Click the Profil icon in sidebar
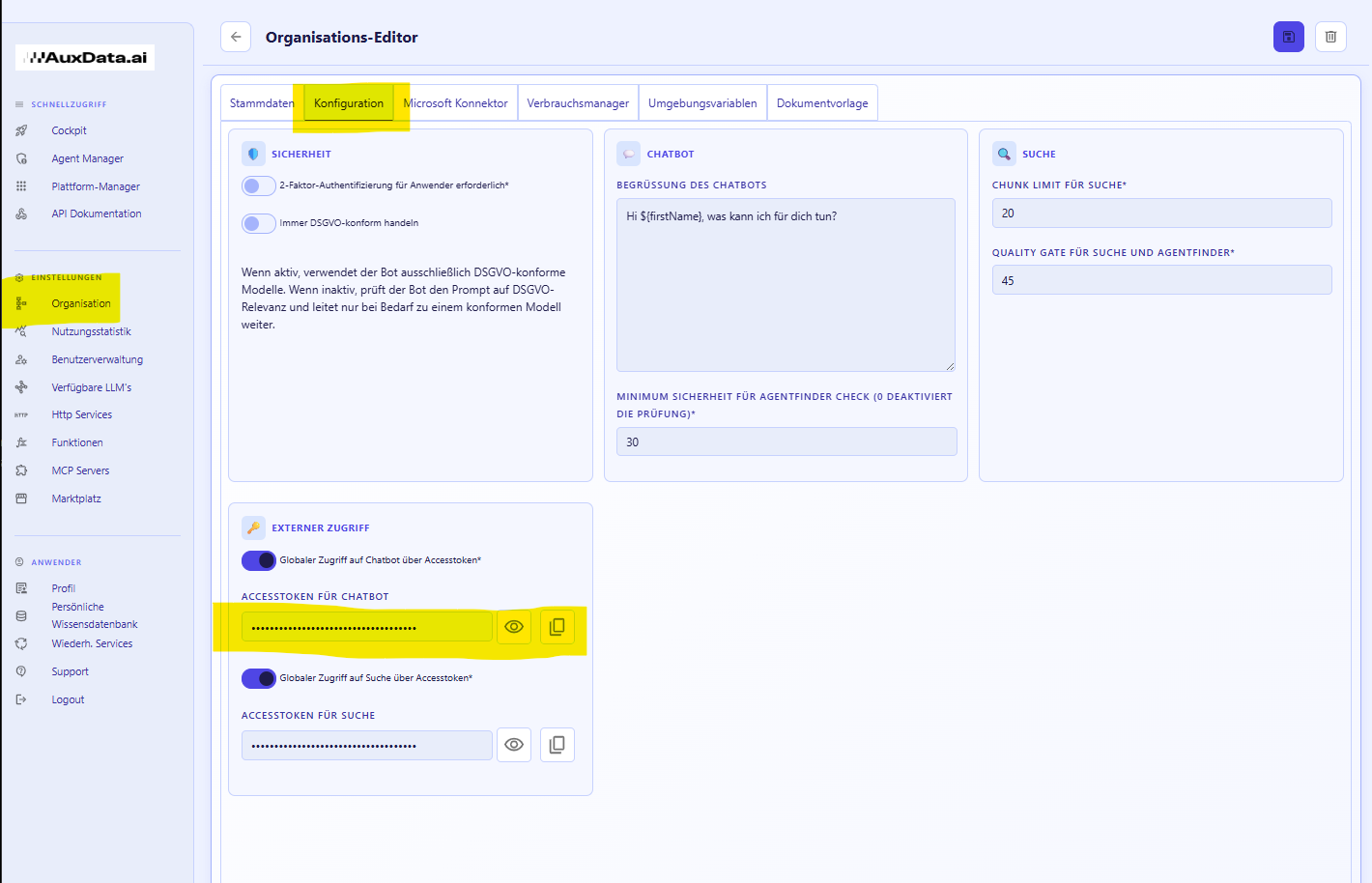Viewport: 1372px width, 883px height. tap(21, 588)
